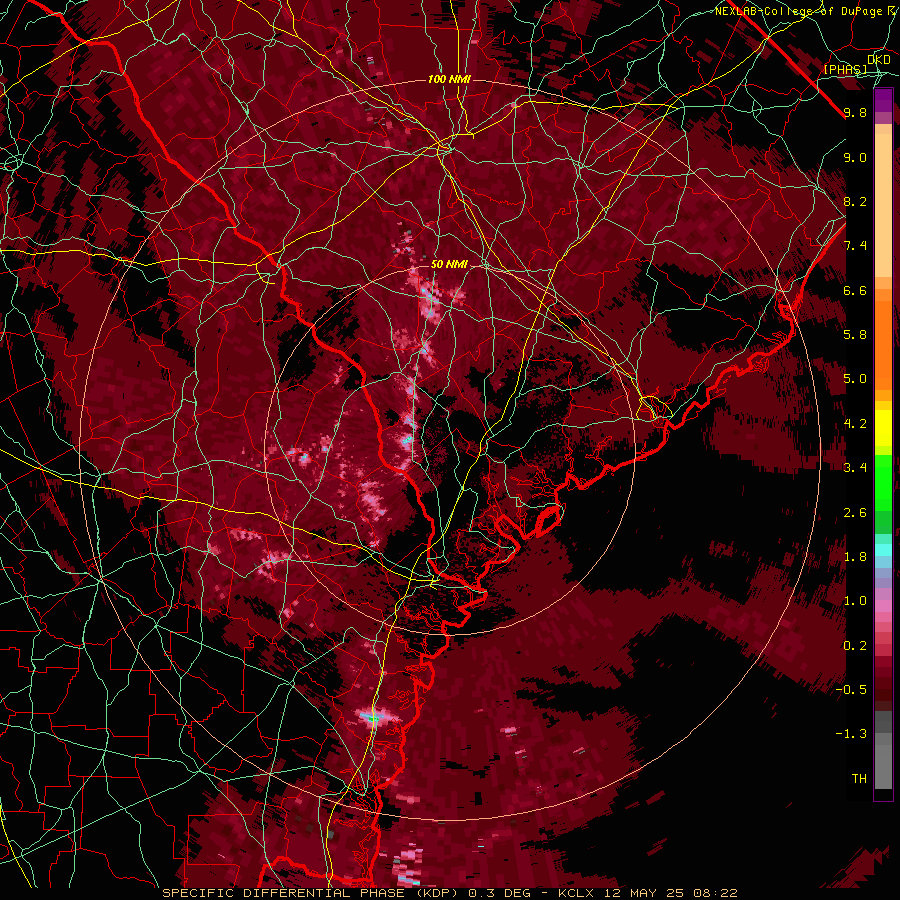
Task: Click the 8.2 value on color scale
Action: (855, 201)
